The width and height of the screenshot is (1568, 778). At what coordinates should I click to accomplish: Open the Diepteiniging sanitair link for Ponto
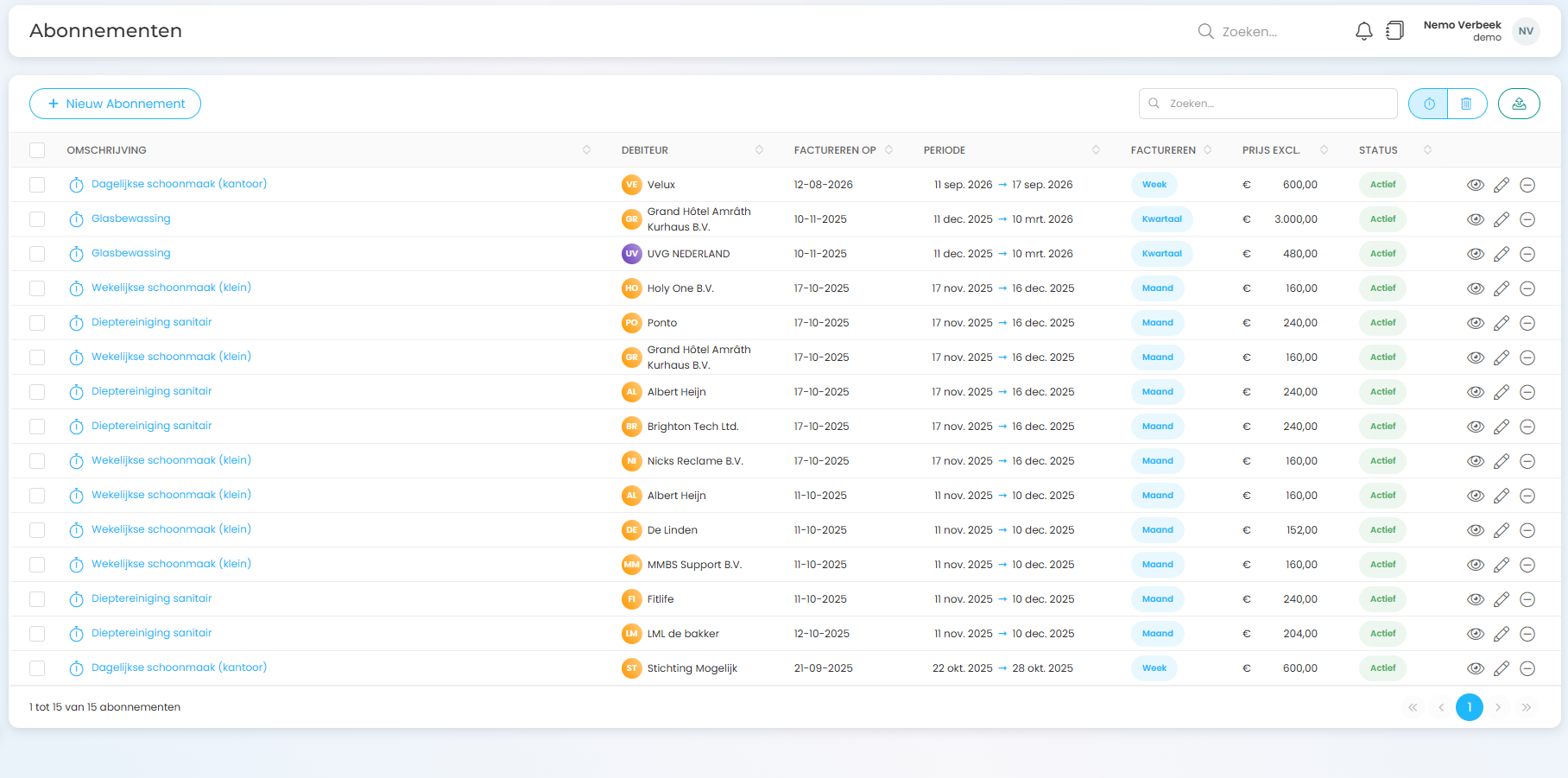point(151,322)
